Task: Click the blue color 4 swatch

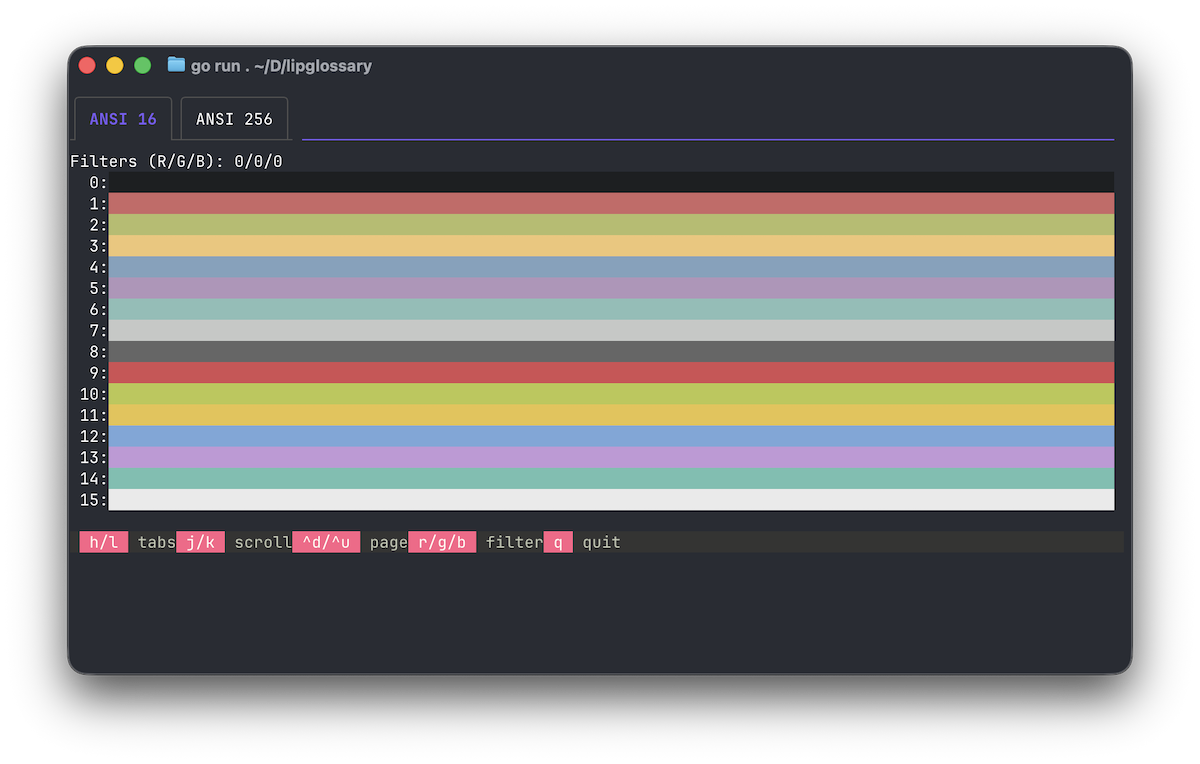Action: [610, 267]
